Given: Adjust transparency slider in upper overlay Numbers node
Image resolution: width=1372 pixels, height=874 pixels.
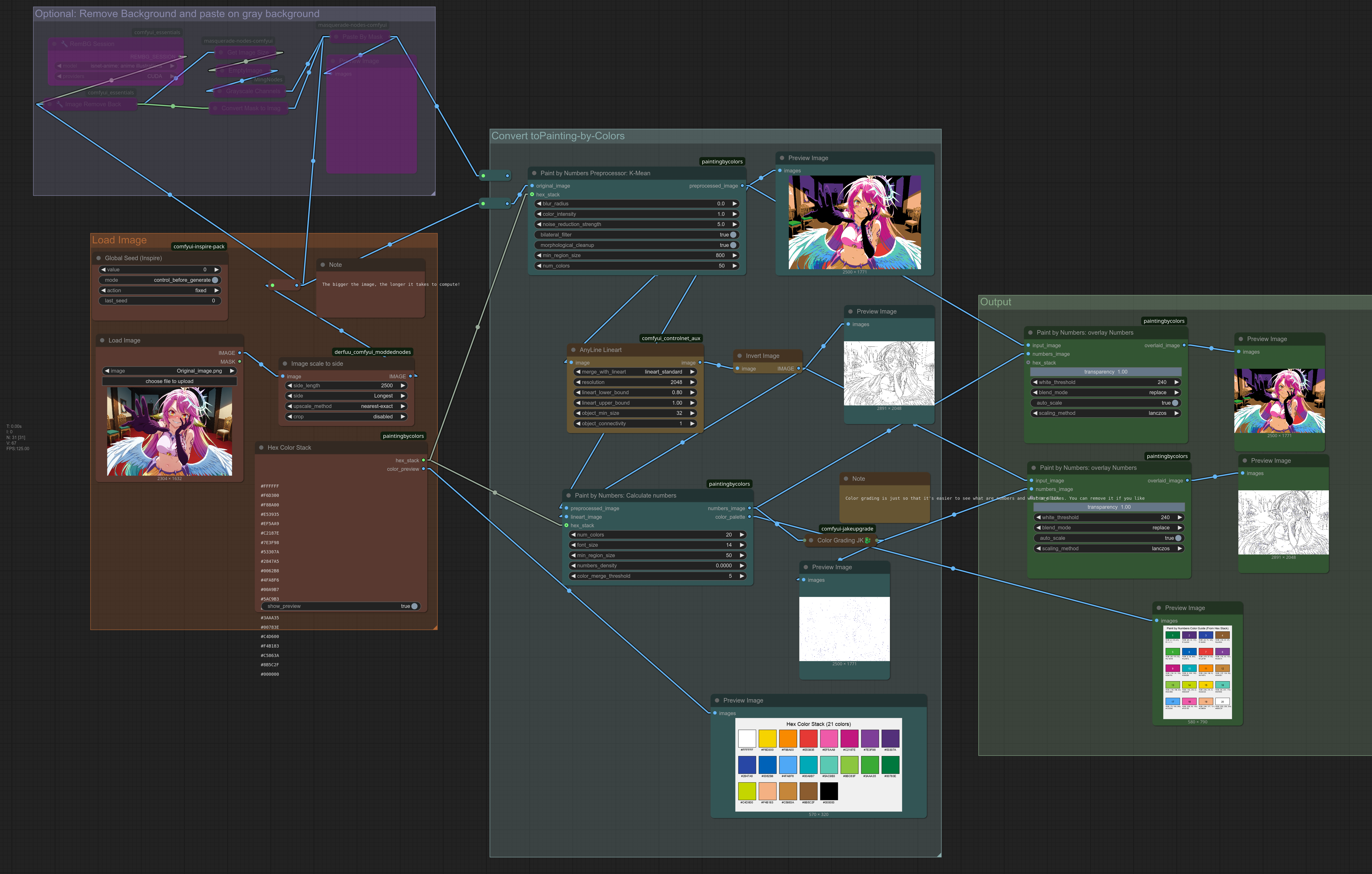Looking at the screenshot, I should (1106, 372).
